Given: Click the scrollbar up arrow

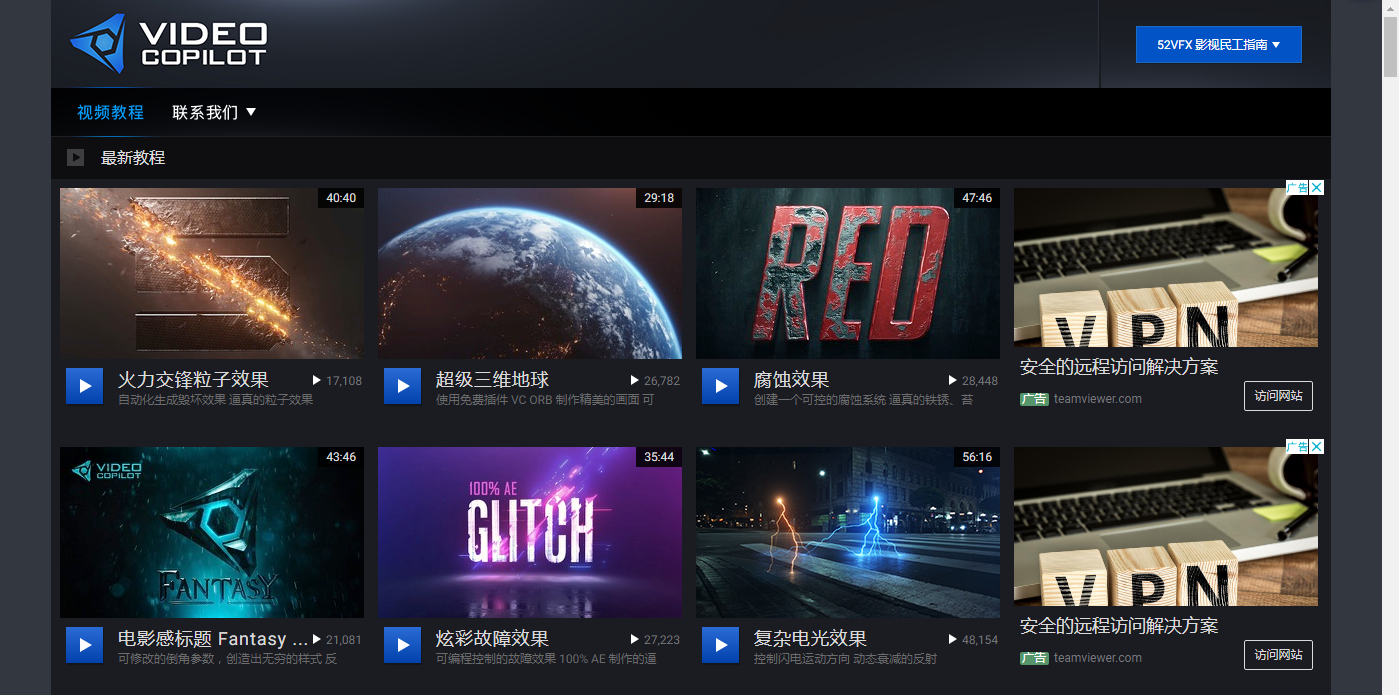Looking at the screenshot, I should pos(1390,8).
